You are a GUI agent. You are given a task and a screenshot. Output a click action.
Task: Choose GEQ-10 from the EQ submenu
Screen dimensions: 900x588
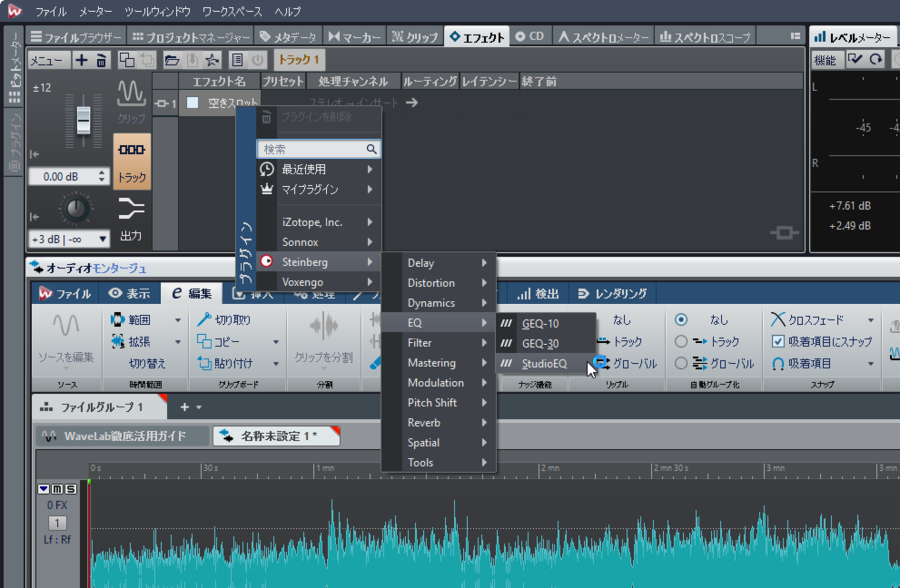coord(545,324)
